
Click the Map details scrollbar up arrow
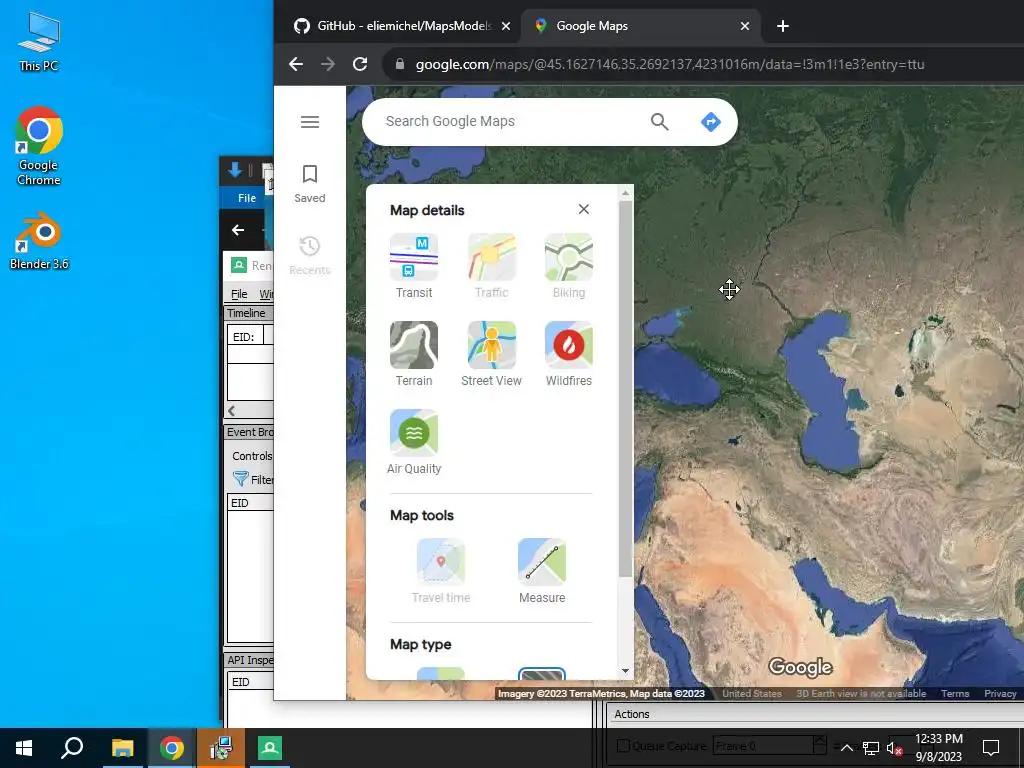tap(626, 193)
